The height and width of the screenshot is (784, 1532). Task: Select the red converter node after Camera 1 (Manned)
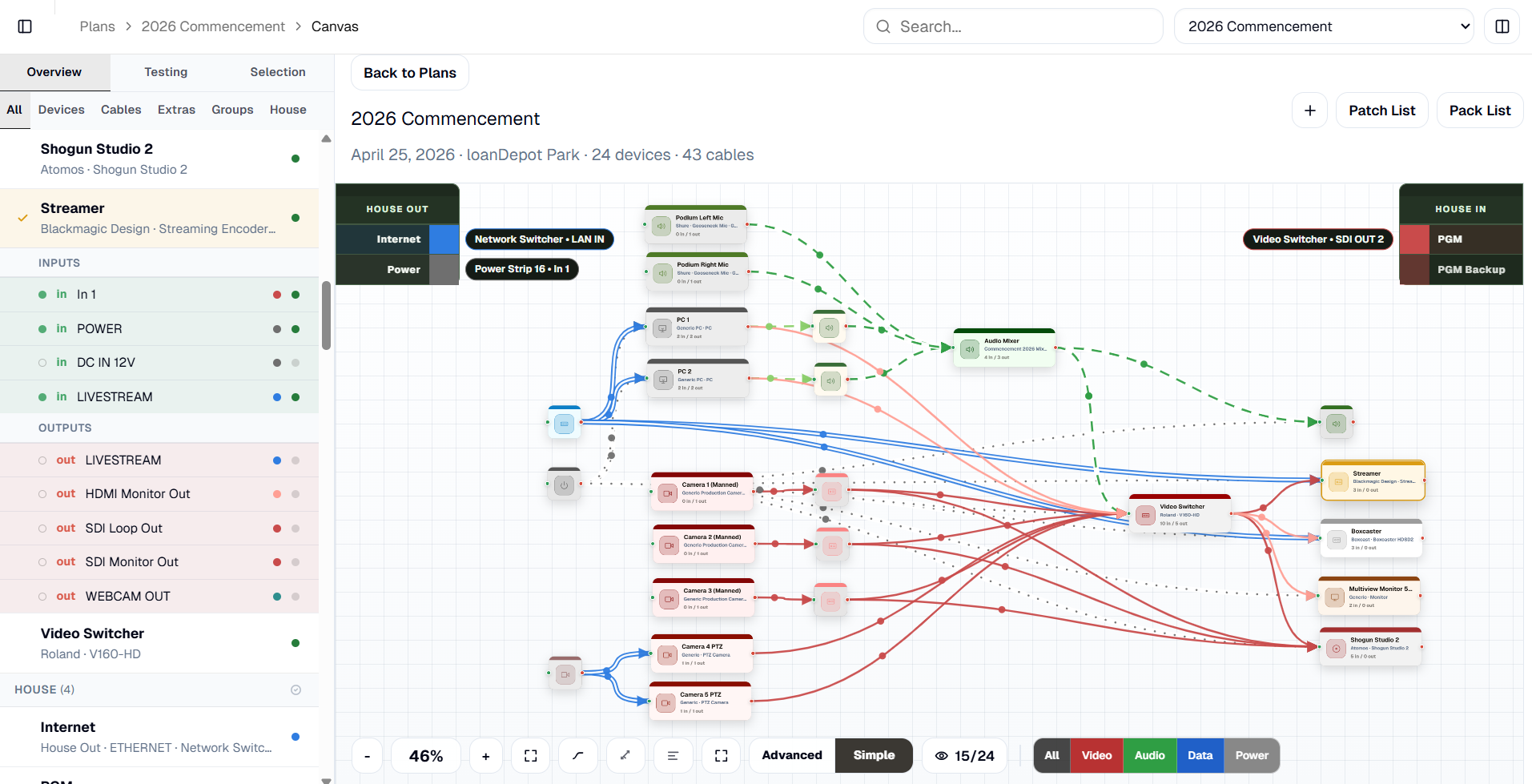coord(832,490)
